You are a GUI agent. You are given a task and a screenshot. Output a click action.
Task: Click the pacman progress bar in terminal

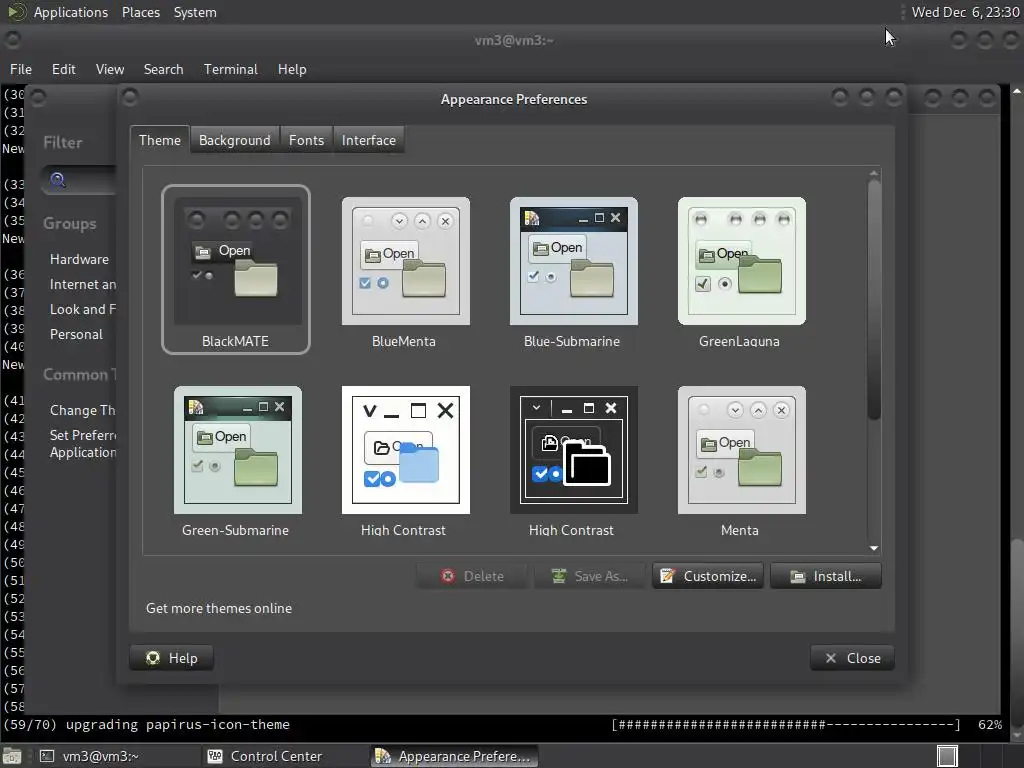point(786,725)
